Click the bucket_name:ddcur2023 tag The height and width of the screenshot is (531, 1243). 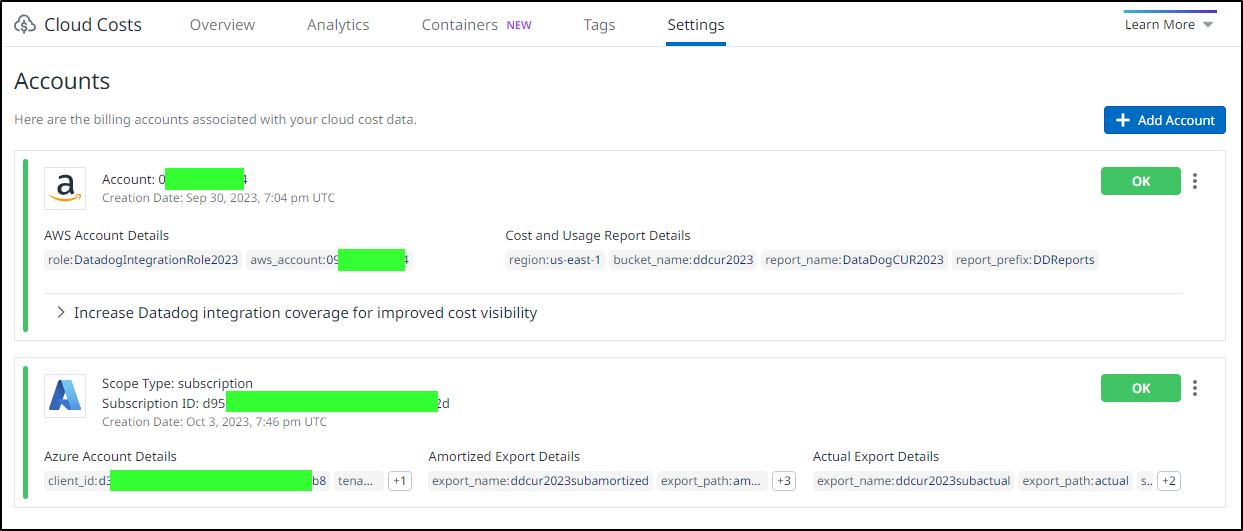(683, 260)
